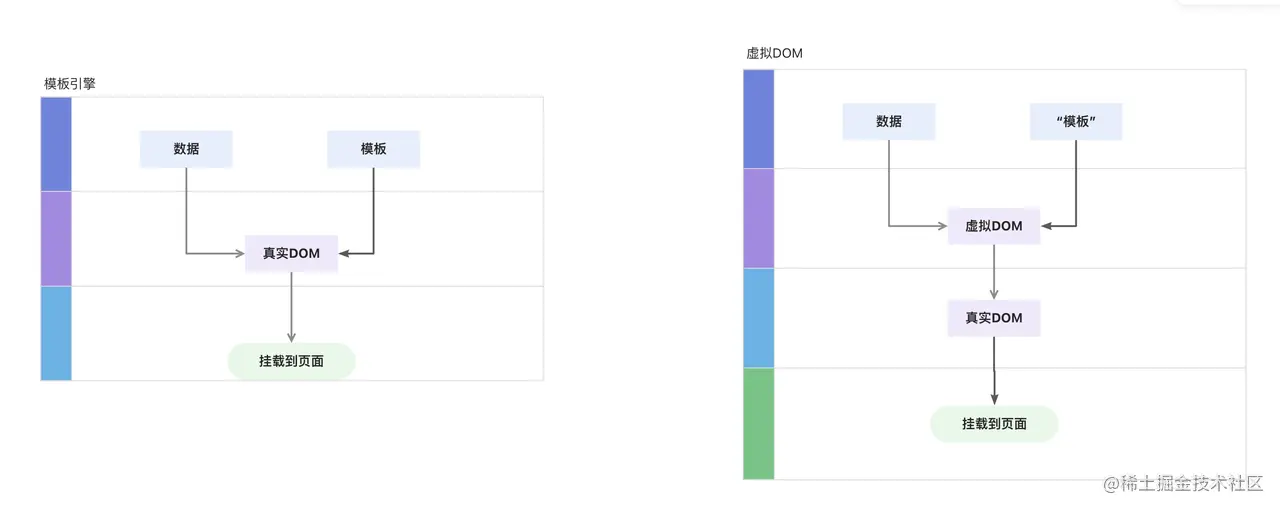Click the quoted “模板” box
Image resolution: width=1280 pixels, height=510 pixels.
click(x=1077, y=121)
